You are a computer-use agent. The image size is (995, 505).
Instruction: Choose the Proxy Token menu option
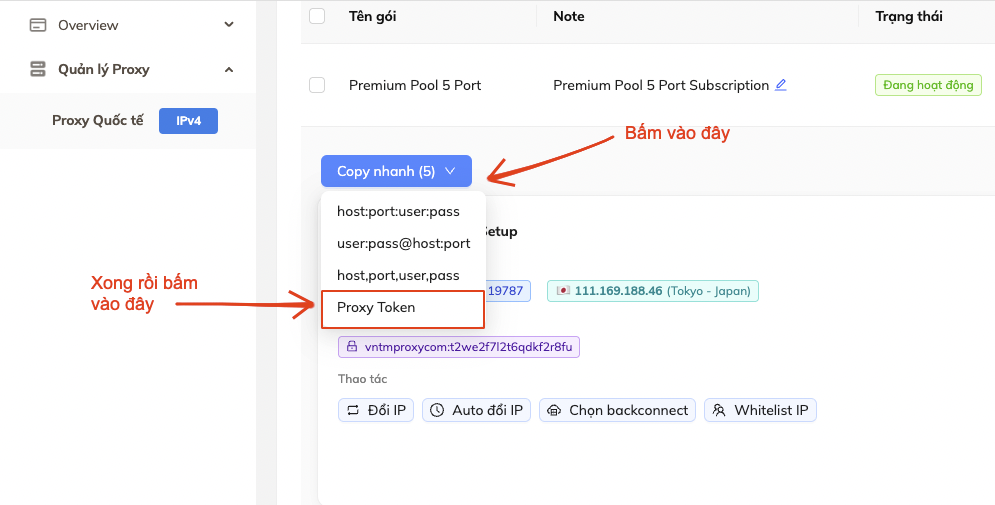376,308
